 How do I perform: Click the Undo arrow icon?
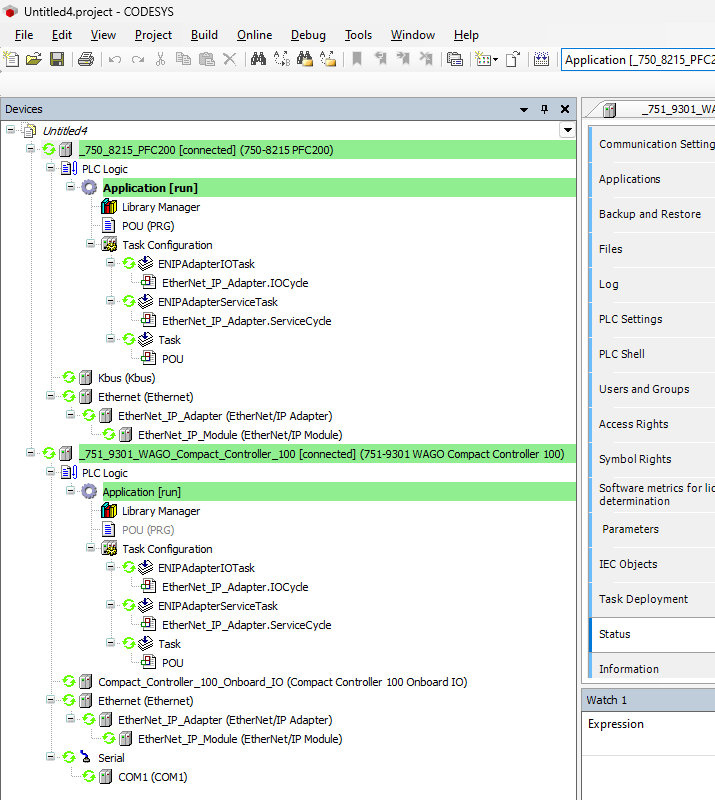[115, 60]
